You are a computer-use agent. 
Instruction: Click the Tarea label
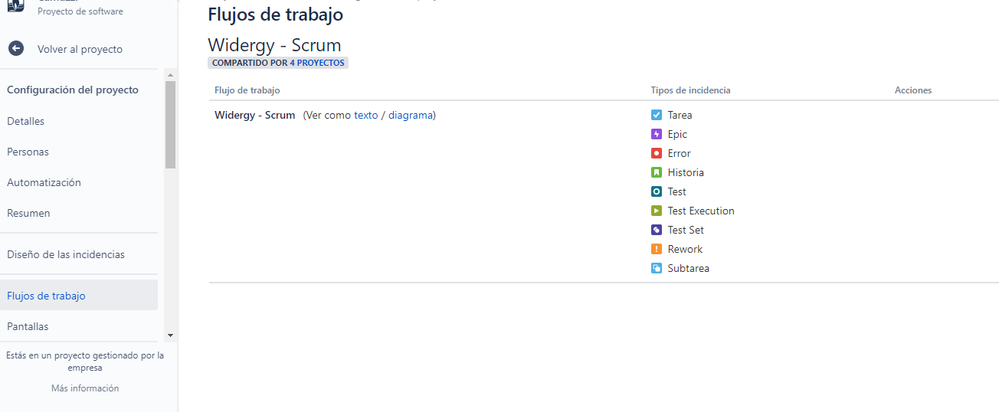click(680, 115)
